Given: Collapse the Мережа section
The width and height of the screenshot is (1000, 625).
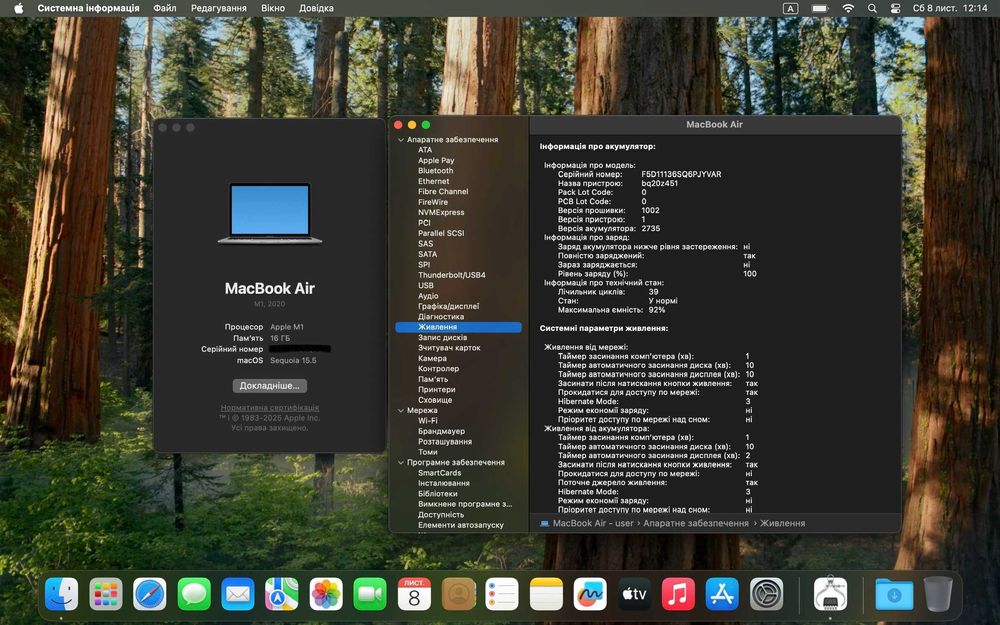Looking at the screenshot, I should point(401,411).
